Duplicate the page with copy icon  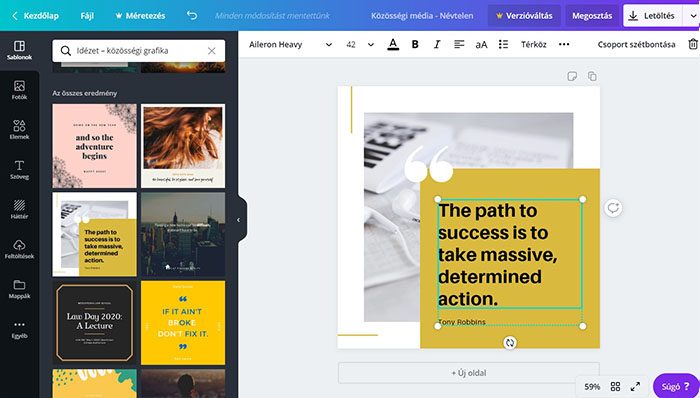(592, 76)
